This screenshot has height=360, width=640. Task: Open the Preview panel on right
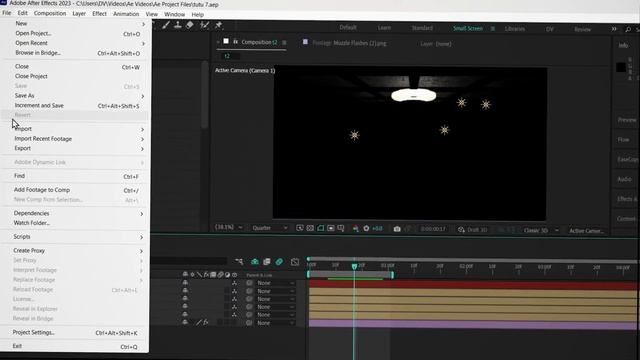pos(627,120)
